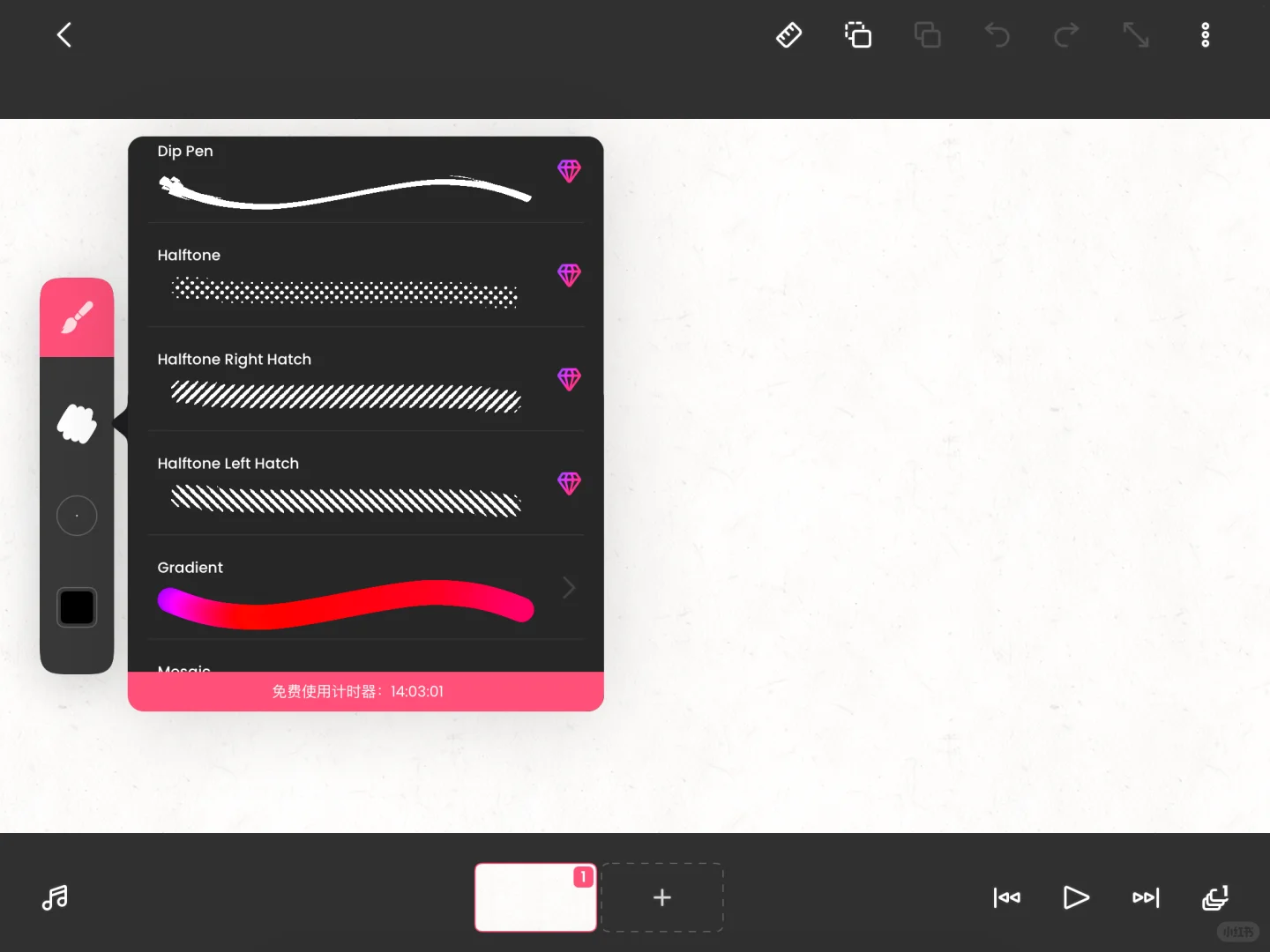Open the layers icon at bottom right

1215,897
